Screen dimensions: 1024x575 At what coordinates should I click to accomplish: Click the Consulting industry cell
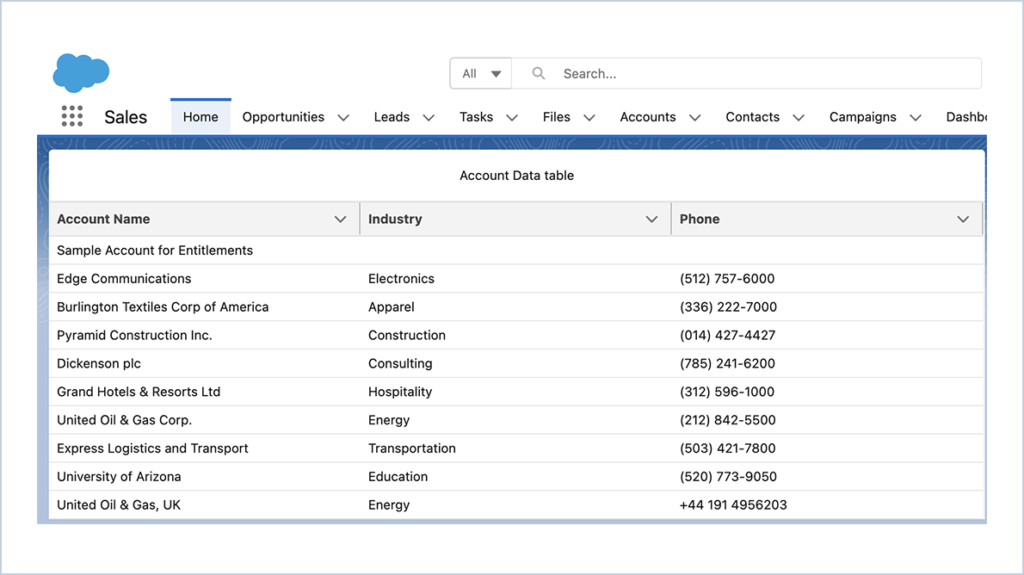point(400,363)
